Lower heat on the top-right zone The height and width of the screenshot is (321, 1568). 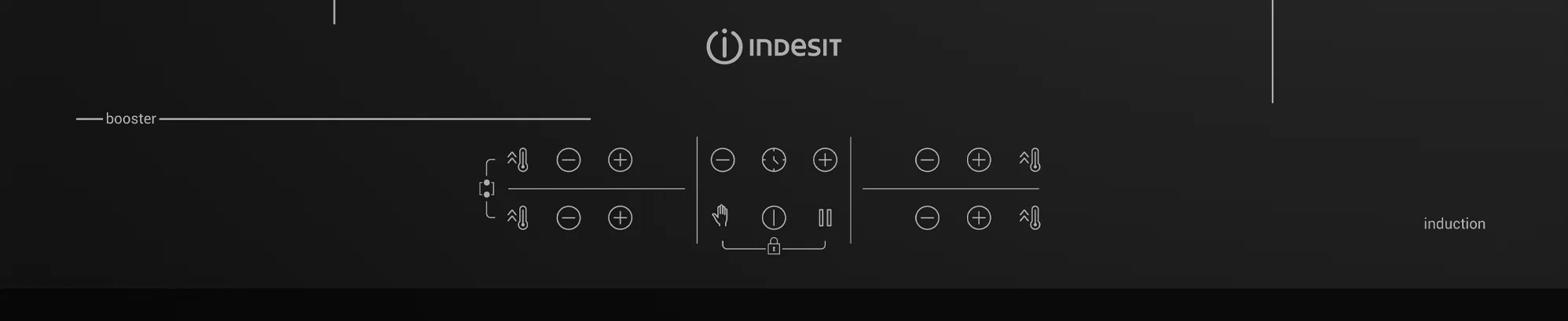point(927,160)
